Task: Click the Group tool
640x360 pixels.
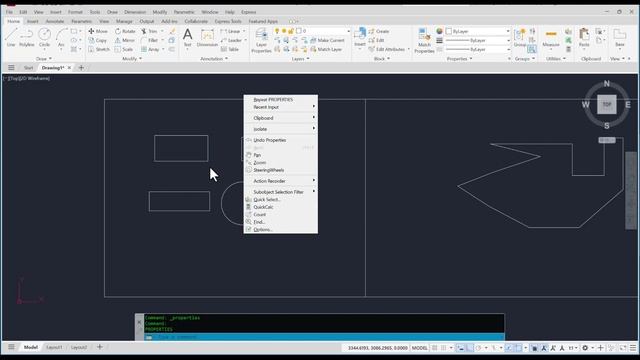Action: 520,38
